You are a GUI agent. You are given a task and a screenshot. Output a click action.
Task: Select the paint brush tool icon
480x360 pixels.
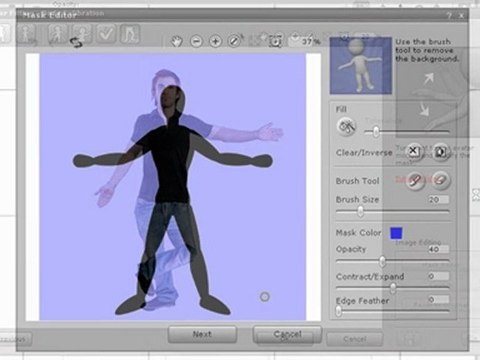click(x=415, y=180)
